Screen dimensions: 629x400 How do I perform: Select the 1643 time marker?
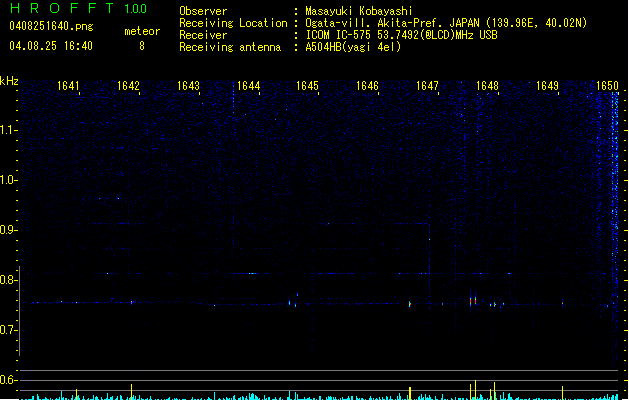(188, 86)
